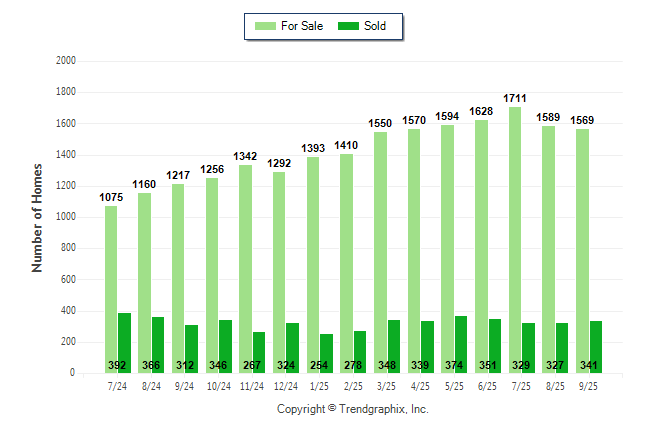This screenshot has height=434, width=646.
Task: Select the tallest For Sale bar for 7/25
Action: [x=514, y=240]
